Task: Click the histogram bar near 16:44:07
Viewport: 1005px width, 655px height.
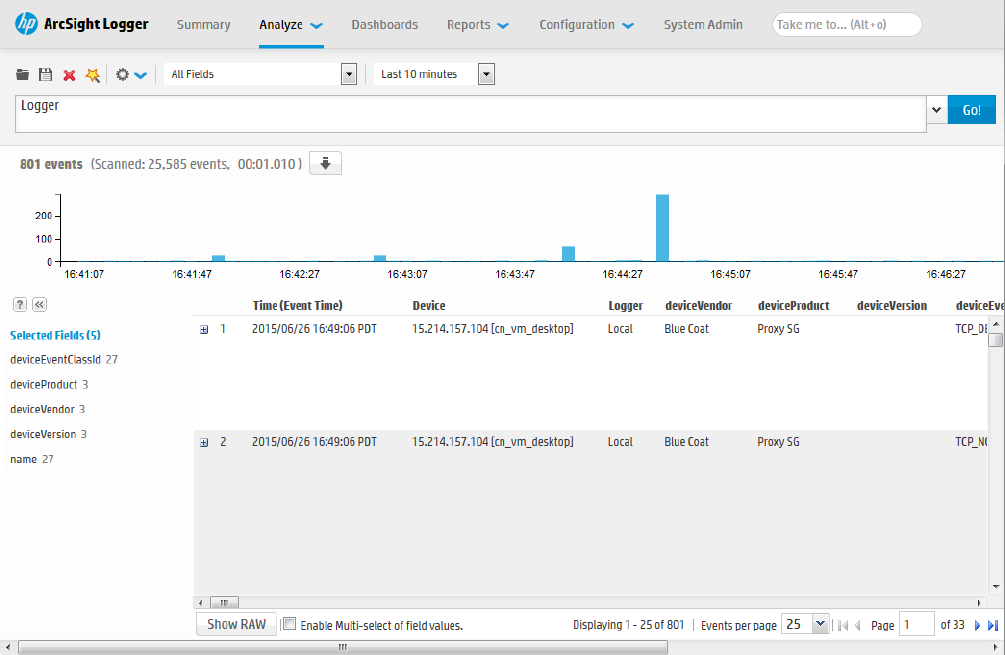Action: tap(569, 254)
